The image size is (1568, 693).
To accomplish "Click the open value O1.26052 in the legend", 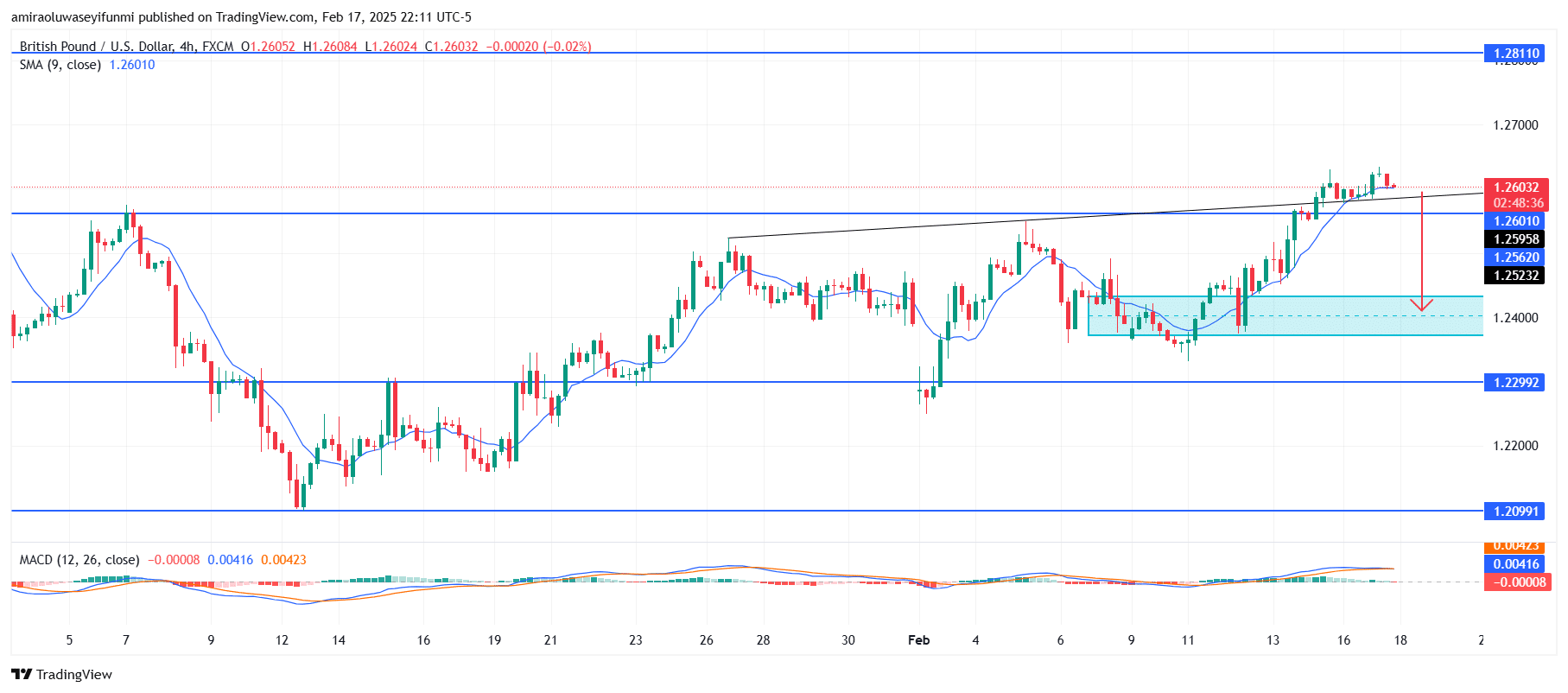I will pyautogui.click(x=268, y=47).
